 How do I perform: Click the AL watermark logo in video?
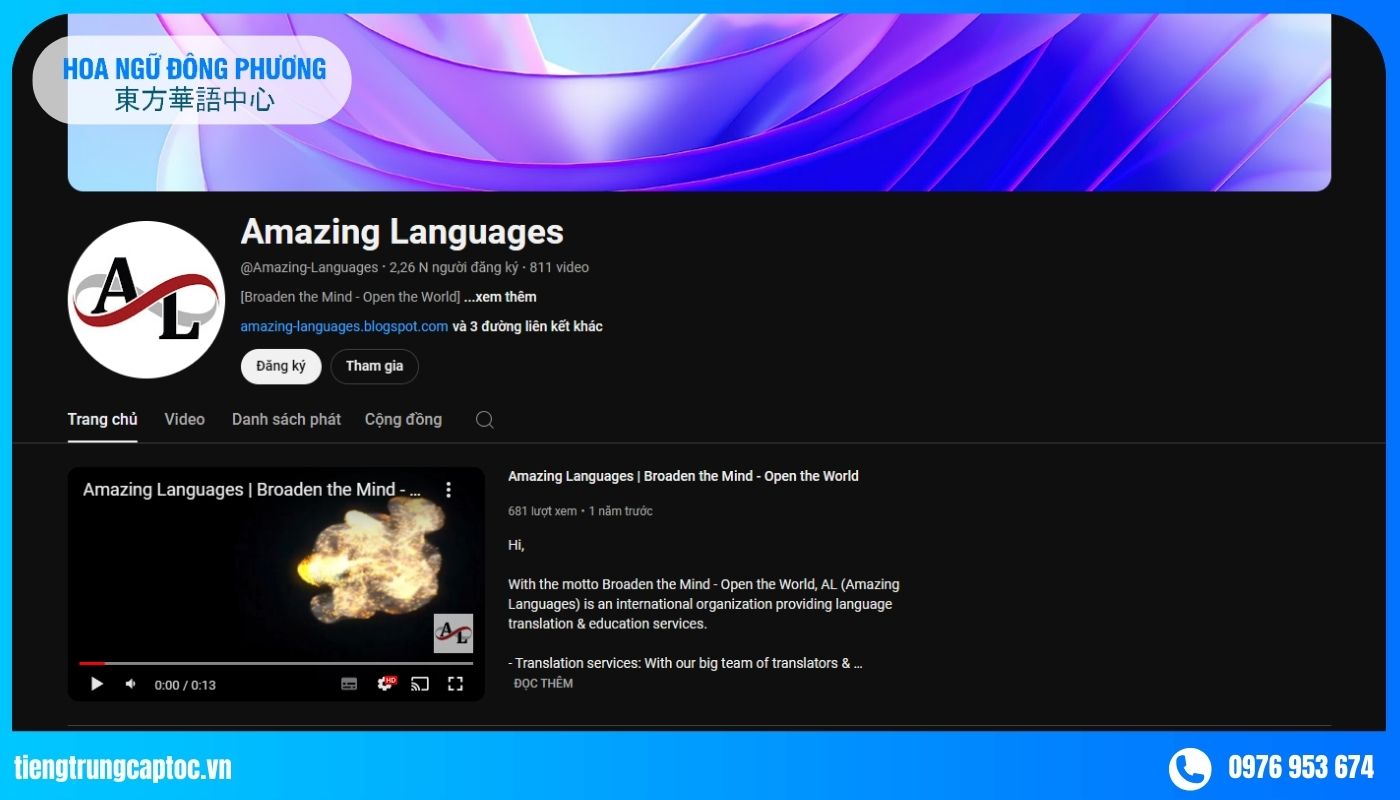coord(453,633)
